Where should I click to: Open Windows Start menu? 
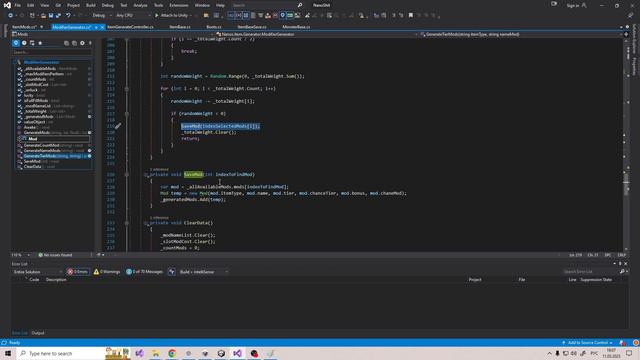tap(8, 353)
